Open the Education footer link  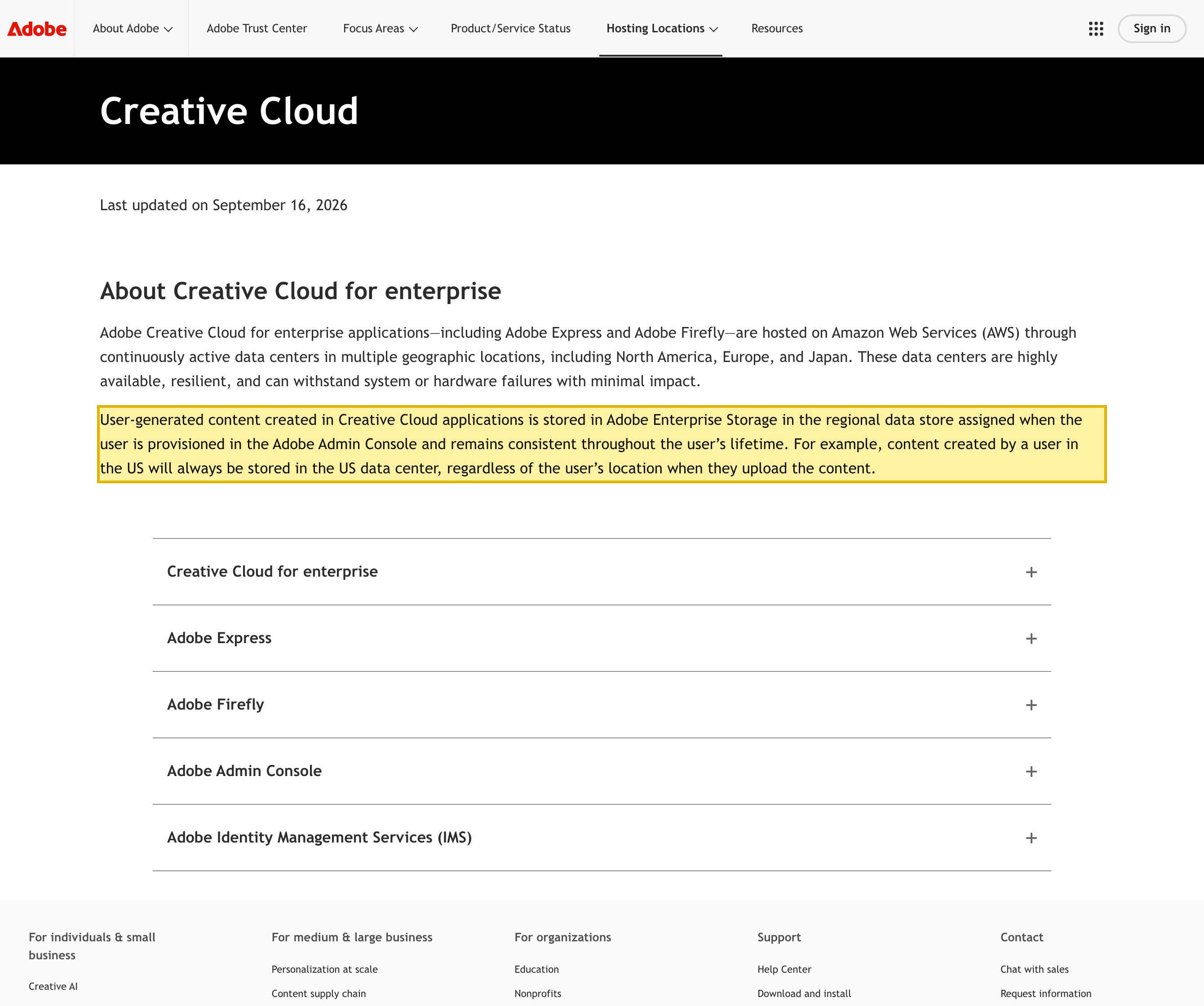click(536, 969)
